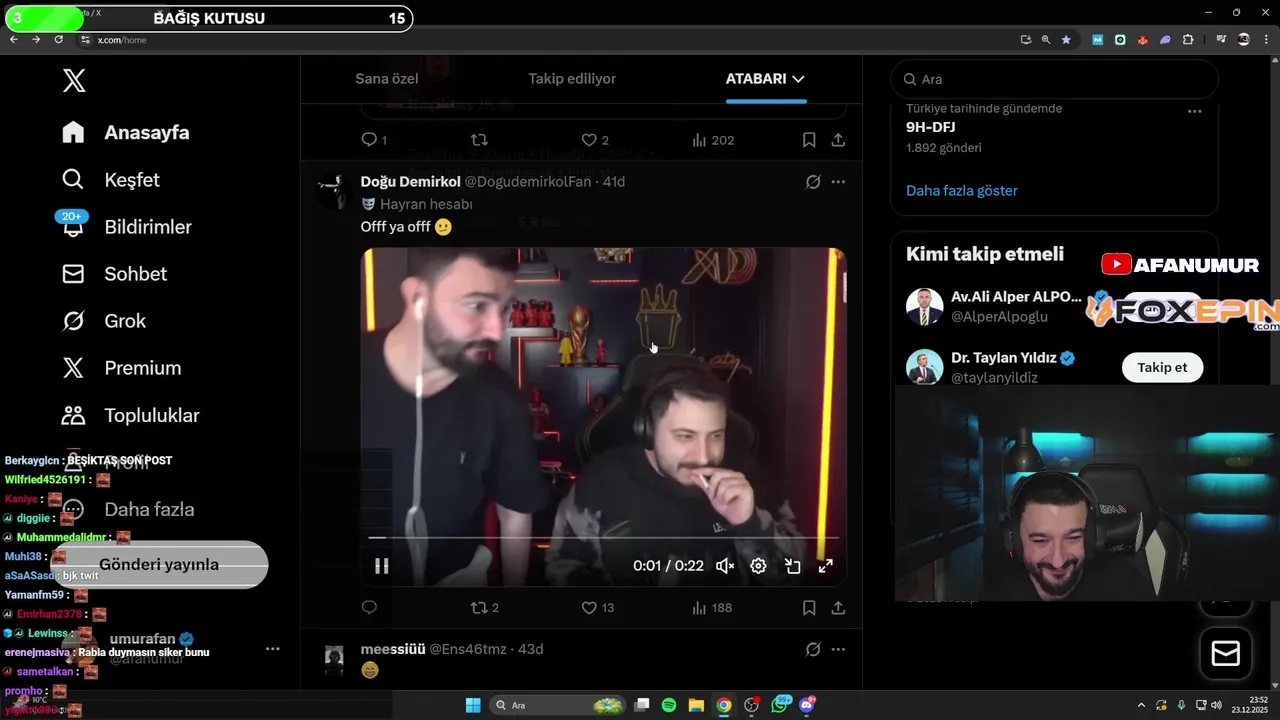1280x720 pixels.
Task: View analytics showing 202 views
Action: click(x=713, y=140)
